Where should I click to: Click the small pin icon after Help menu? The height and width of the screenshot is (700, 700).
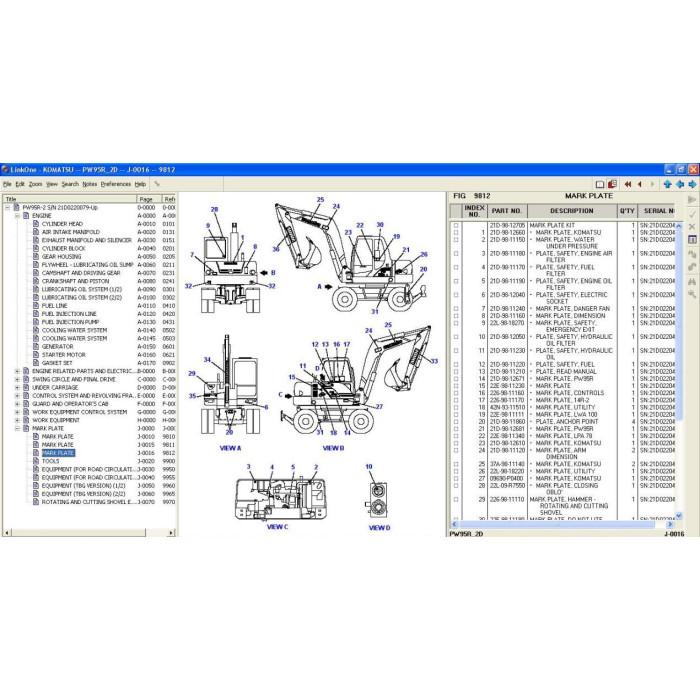[157, 183]
